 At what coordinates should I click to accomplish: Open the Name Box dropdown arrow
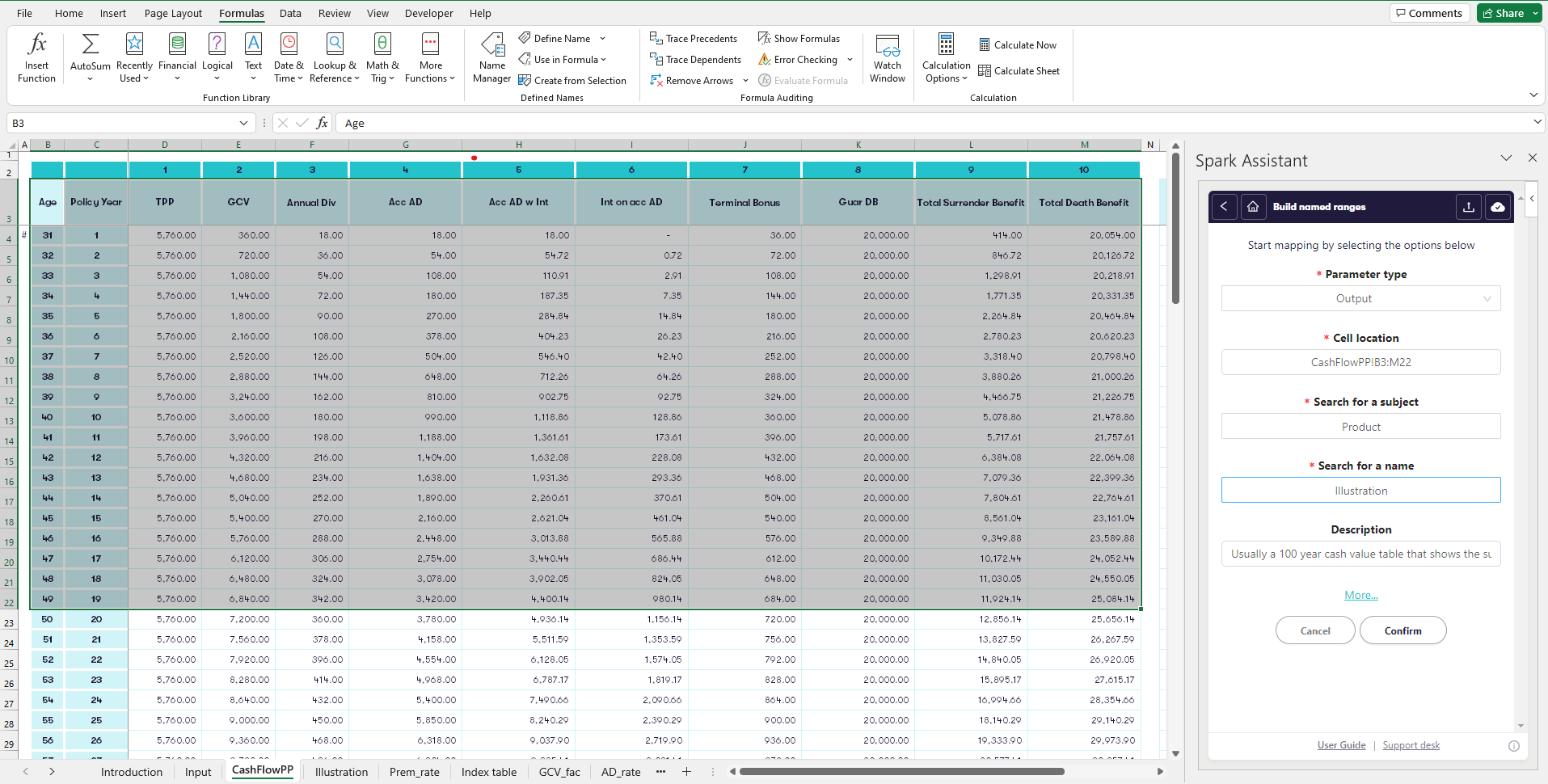click(243, 123)
